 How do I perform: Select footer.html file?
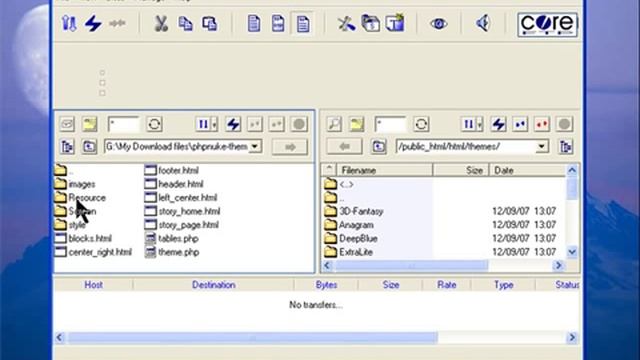(x=172, y=170)
